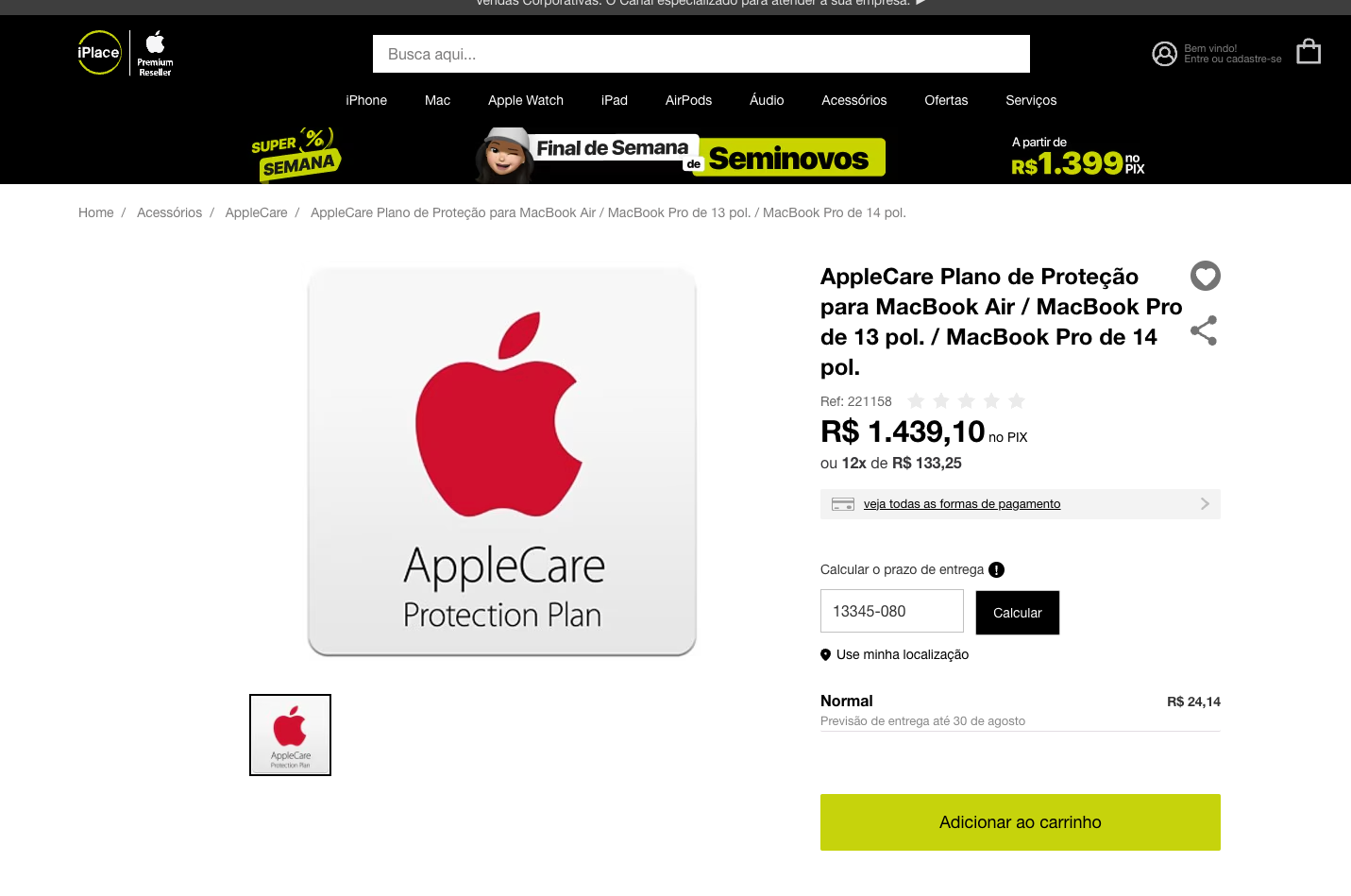This screenshot has height=896, width=1351.
Task: Select the fifth rating star
Action: (x=1017, y=401)
